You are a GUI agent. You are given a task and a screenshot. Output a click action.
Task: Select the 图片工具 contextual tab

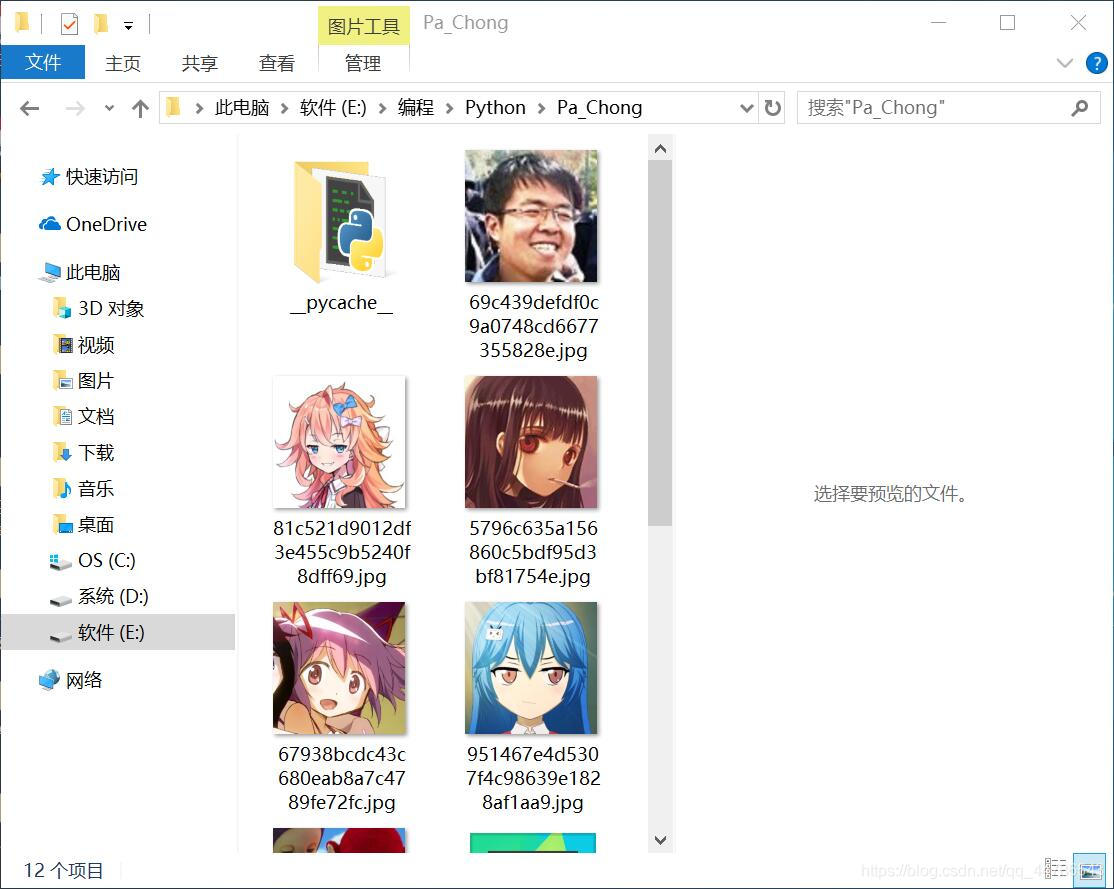(x=364, y=26)
